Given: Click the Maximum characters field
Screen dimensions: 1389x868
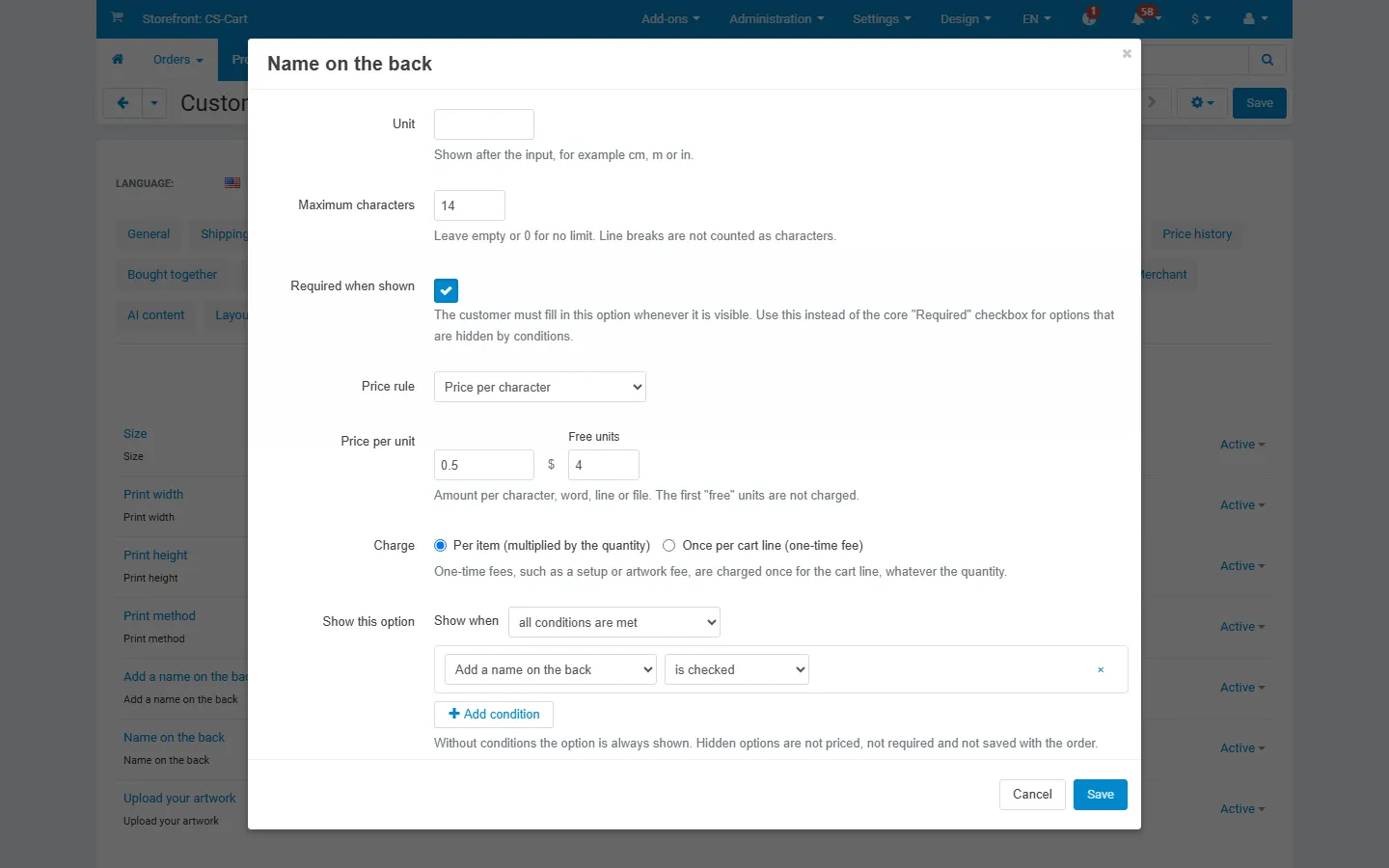Looking at the screenshot, I should click(470, 205).
